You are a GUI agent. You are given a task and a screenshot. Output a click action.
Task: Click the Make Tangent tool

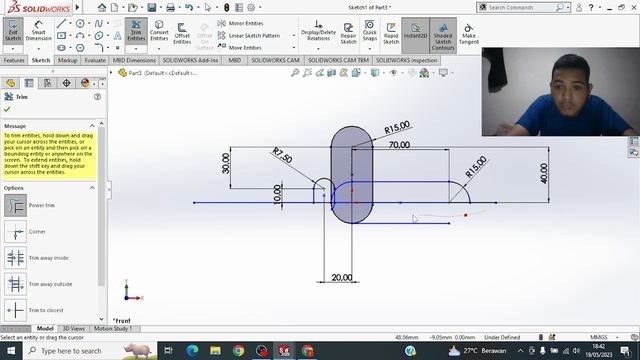(x=469, y=33)
